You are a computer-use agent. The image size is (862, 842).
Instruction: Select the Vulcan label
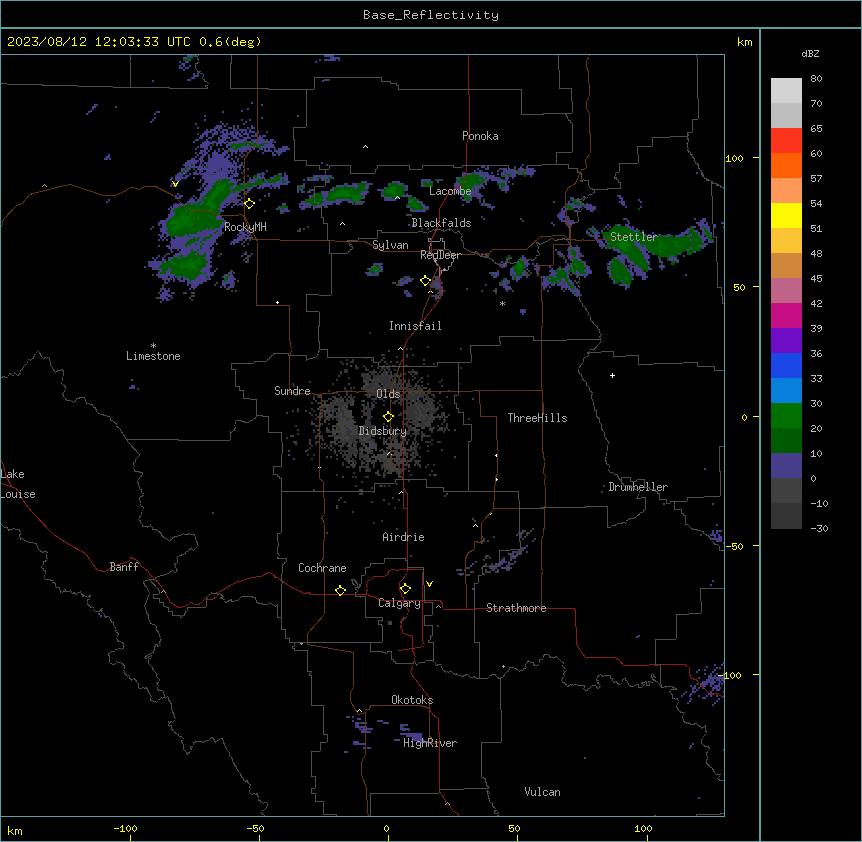[x=542, y=792]
